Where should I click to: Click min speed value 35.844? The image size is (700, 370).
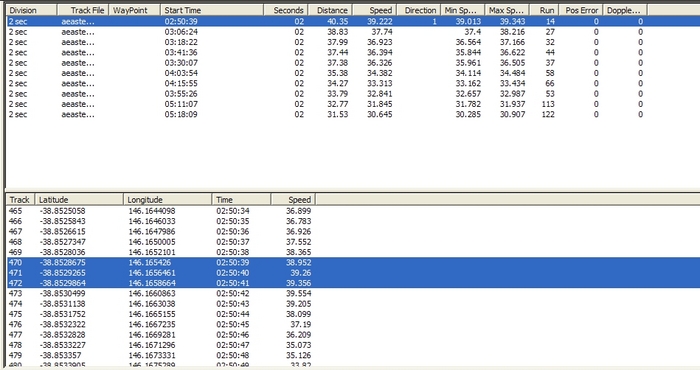click(468, 52)
